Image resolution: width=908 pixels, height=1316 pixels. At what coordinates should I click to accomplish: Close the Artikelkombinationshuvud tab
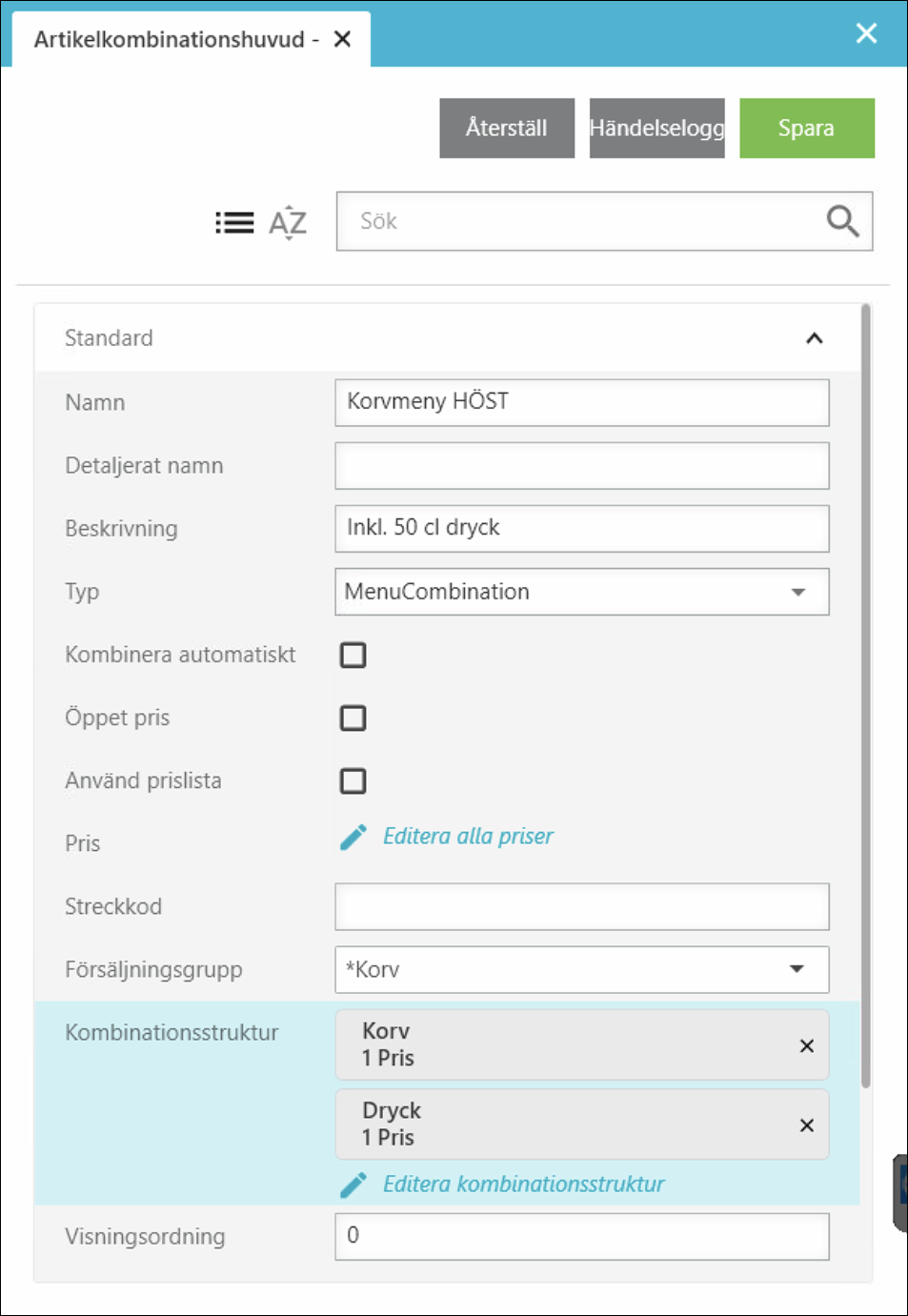click(x=343, y=39)
